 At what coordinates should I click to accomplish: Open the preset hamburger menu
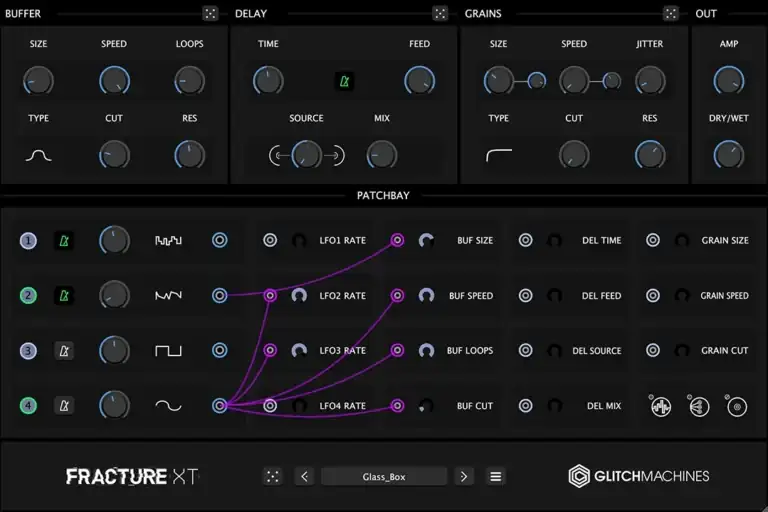[x=496, y=476]
